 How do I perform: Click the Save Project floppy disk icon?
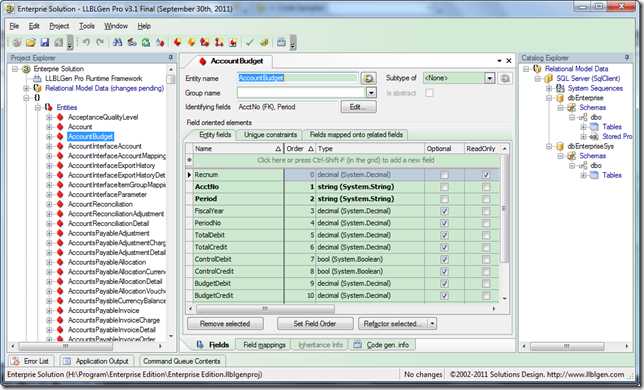coord(45,42)
